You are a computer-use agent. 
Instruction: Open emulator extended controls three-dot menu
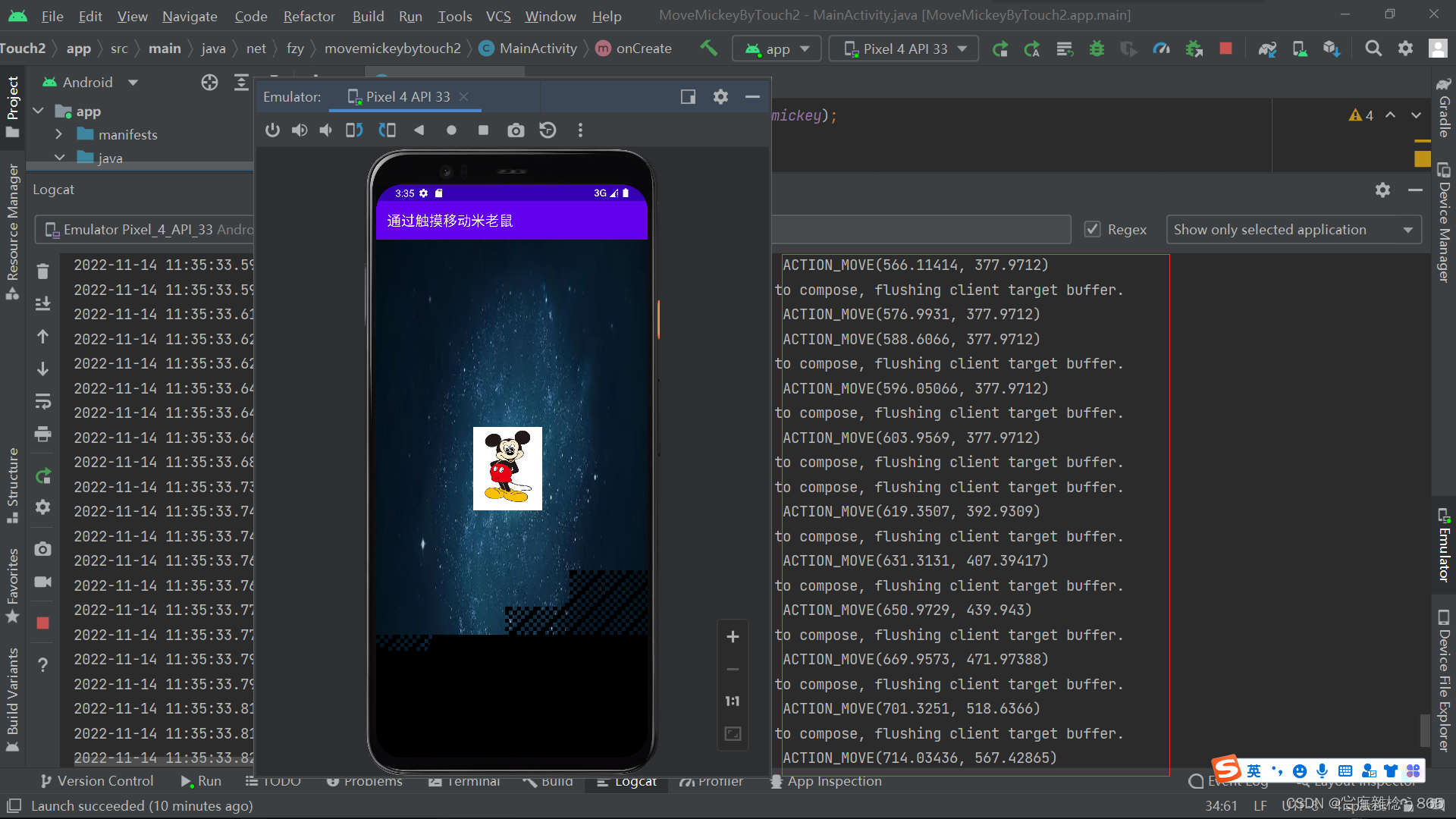580,130
